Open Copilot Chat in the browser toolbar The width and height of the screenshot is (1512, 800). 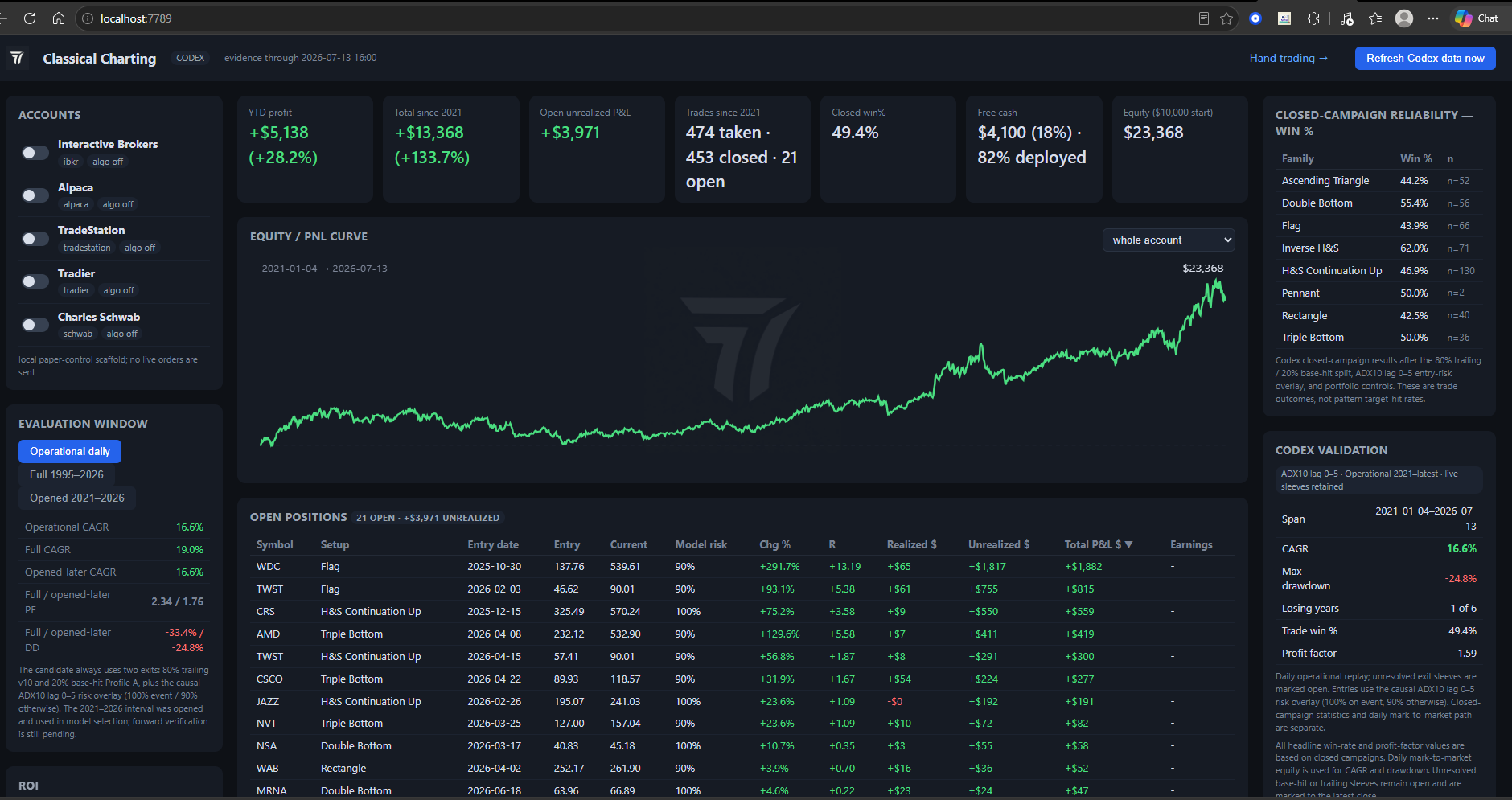[x=1477, y=18]
